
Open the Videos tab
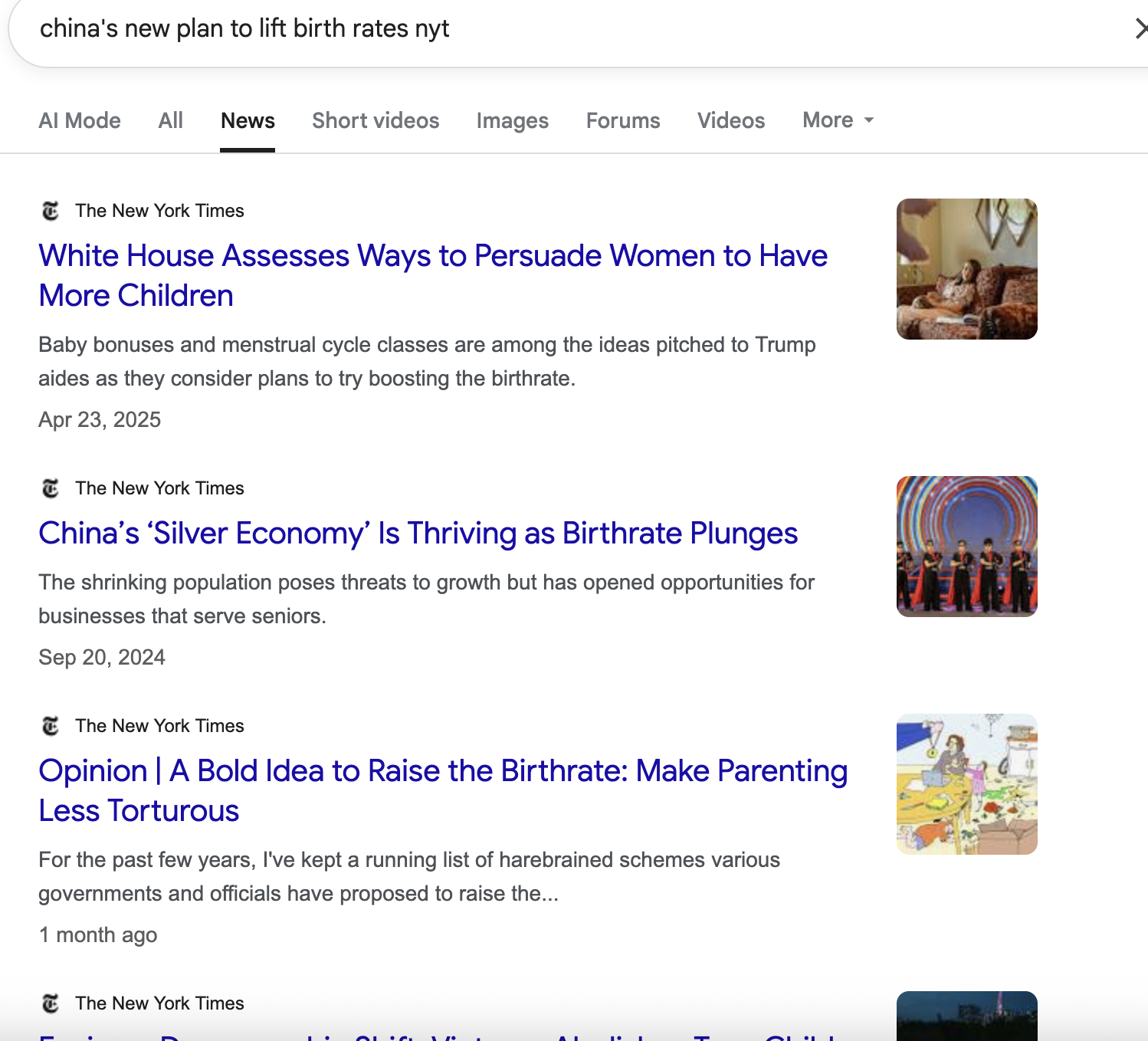pyautogui.click(x=731, y=120)
